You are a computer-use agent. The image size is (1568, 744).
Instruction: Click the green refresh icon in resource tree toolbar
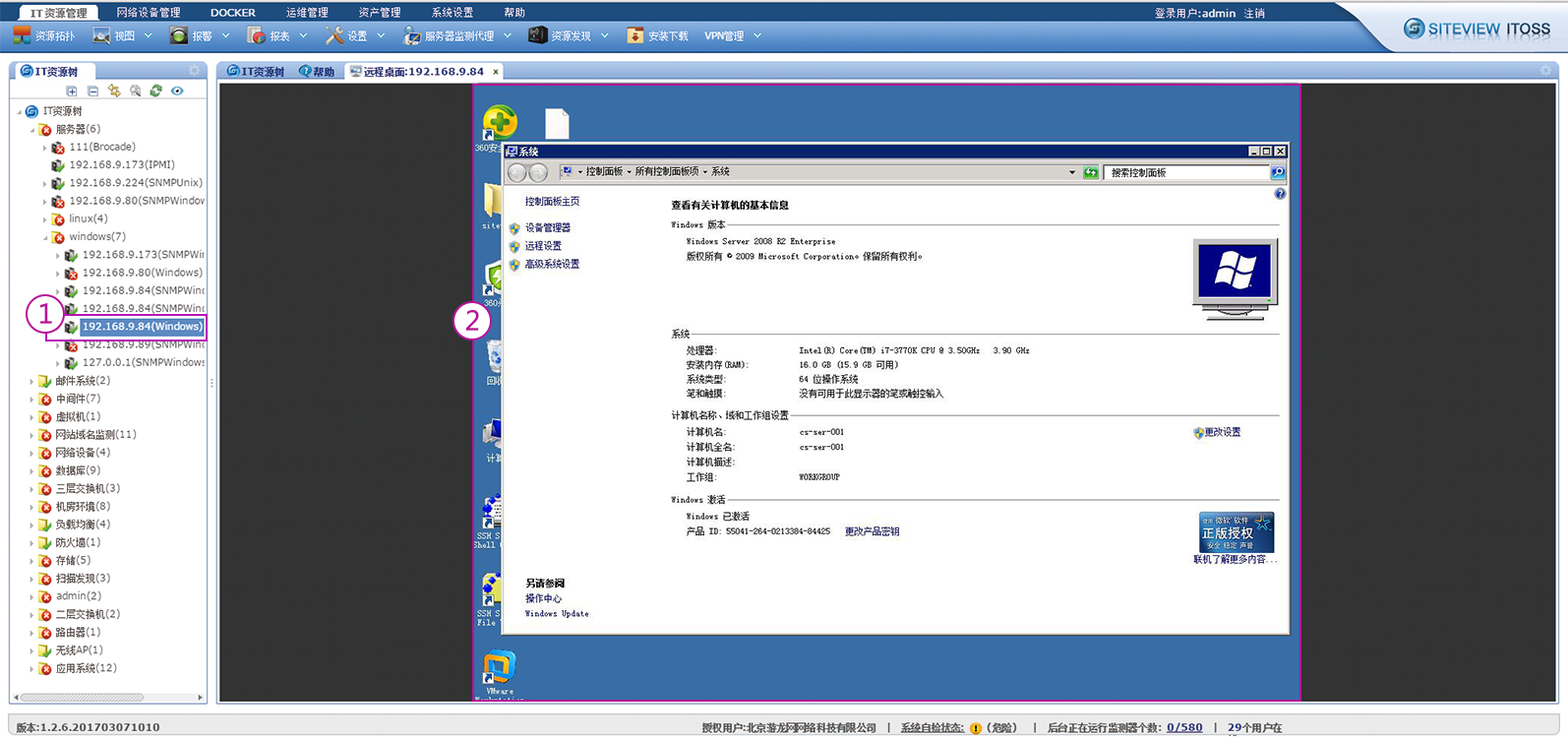[155, 91]
